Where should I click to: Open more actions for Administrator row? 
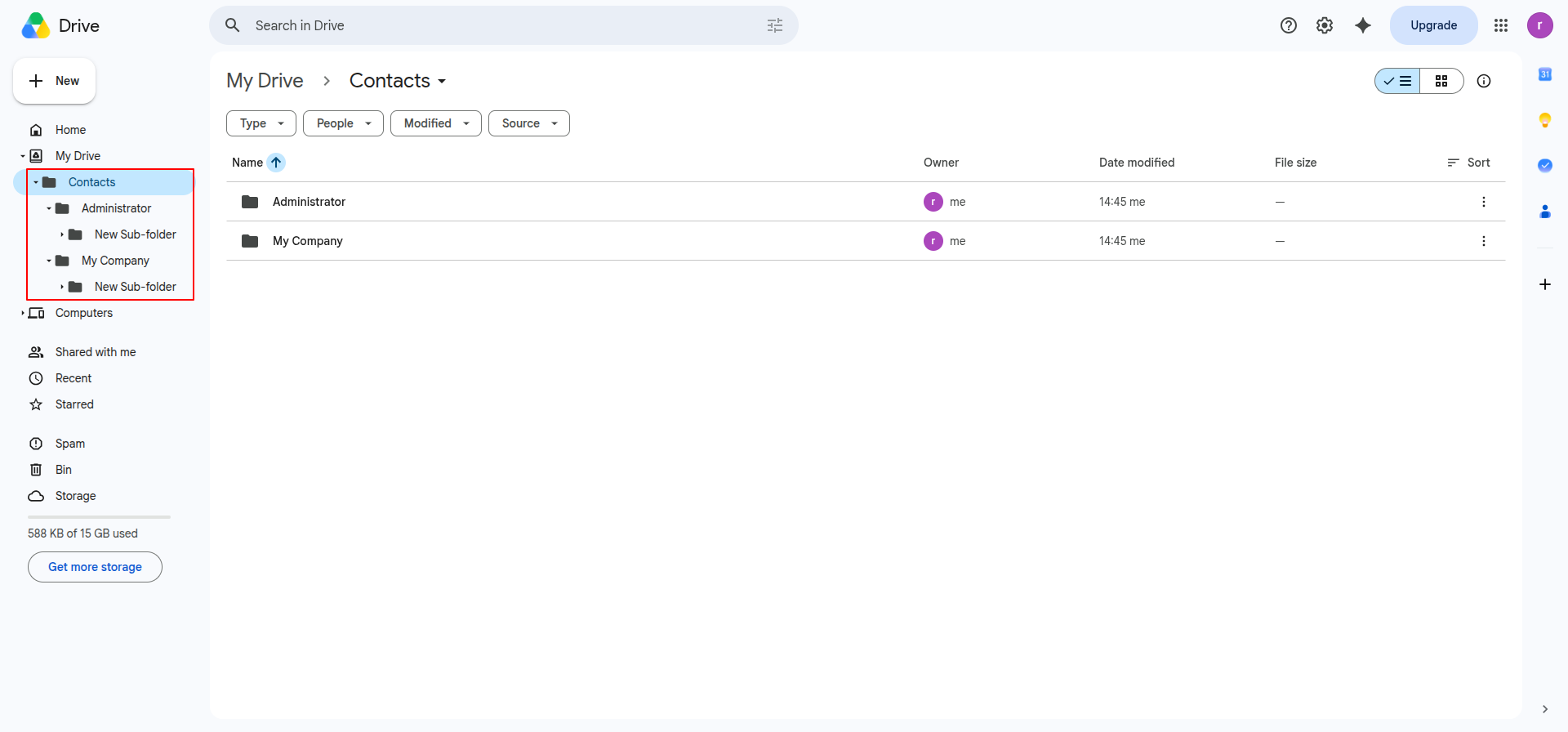(x=1484, y=202)
